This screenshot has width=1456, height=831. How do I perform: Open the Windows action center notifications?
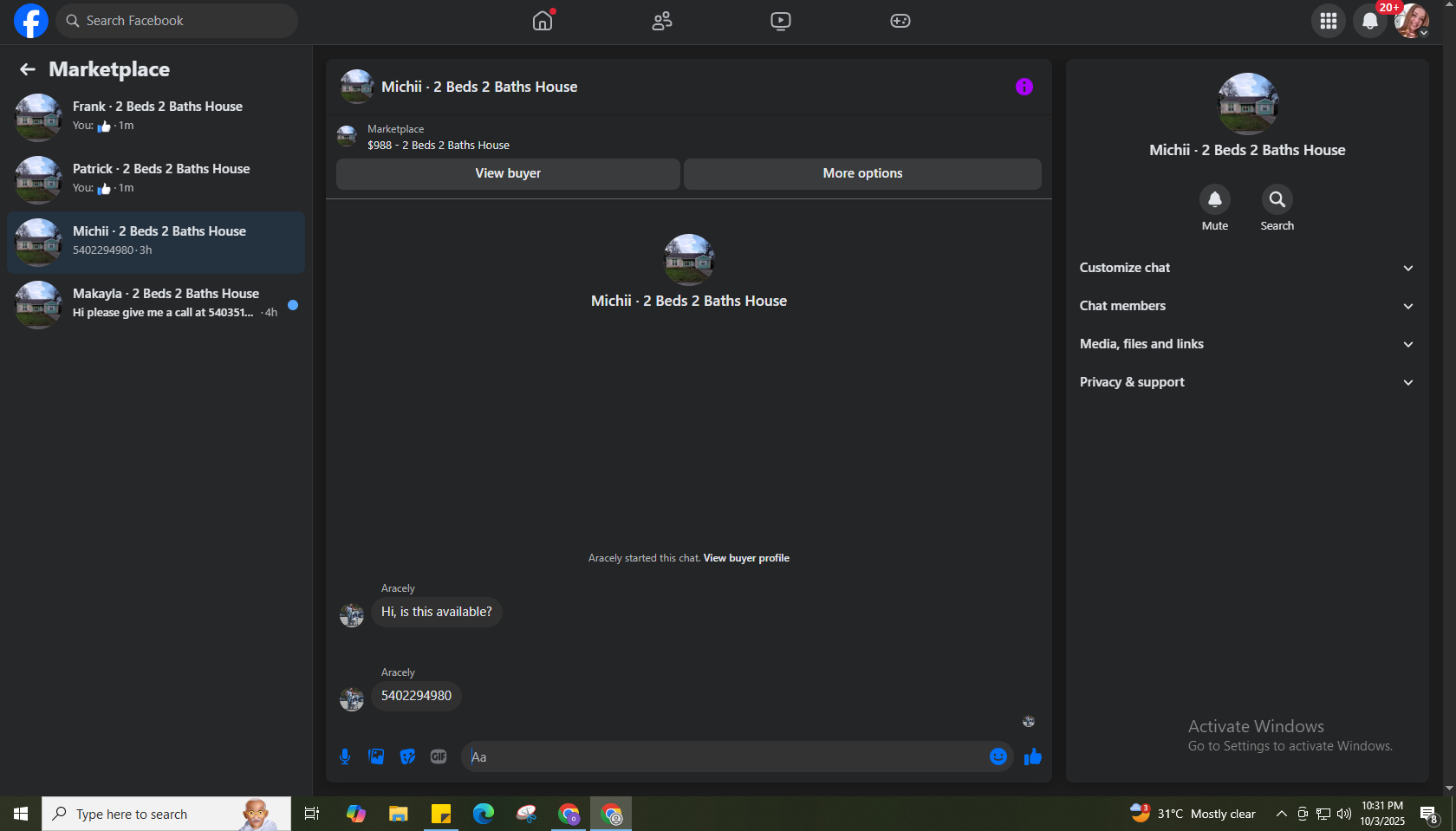(1429, 814)
